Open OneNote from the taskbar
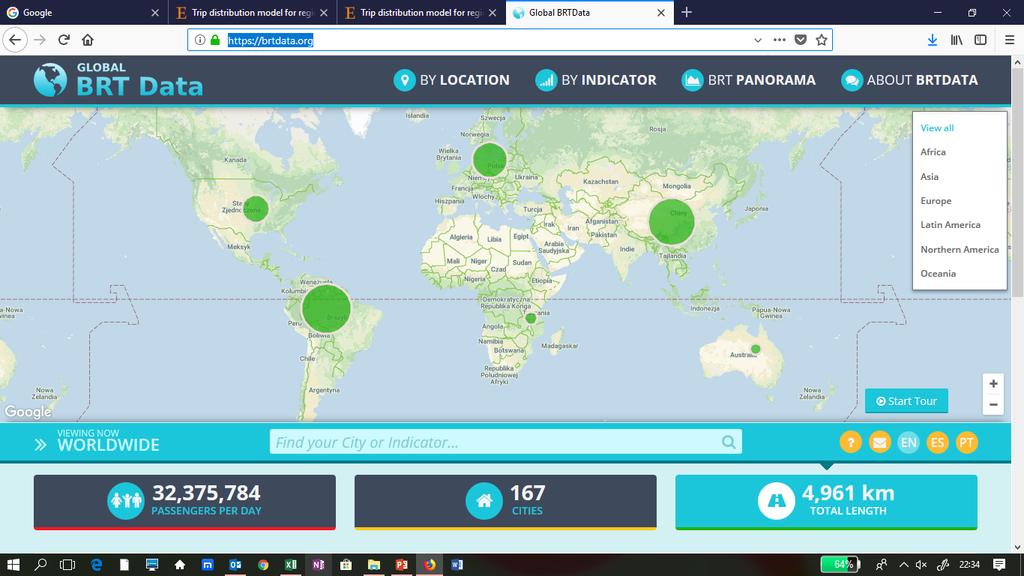Screen dimensions: 1024x576 pyautogui.click(x=318, y=564)
